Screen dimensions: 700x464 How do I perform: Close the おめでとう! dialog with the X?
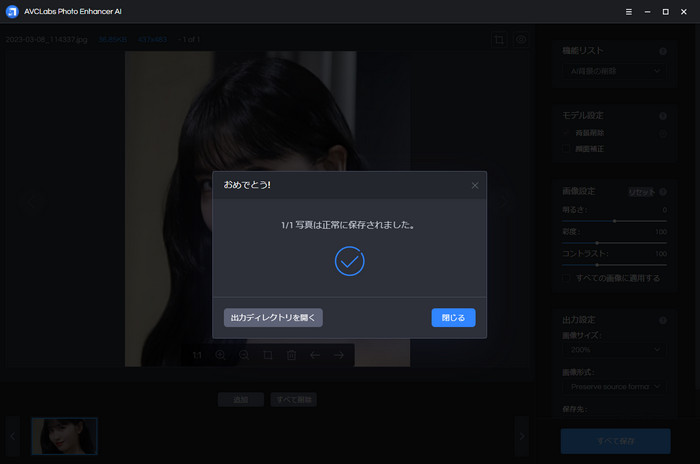pyautogui.click(x=475, y=185)
